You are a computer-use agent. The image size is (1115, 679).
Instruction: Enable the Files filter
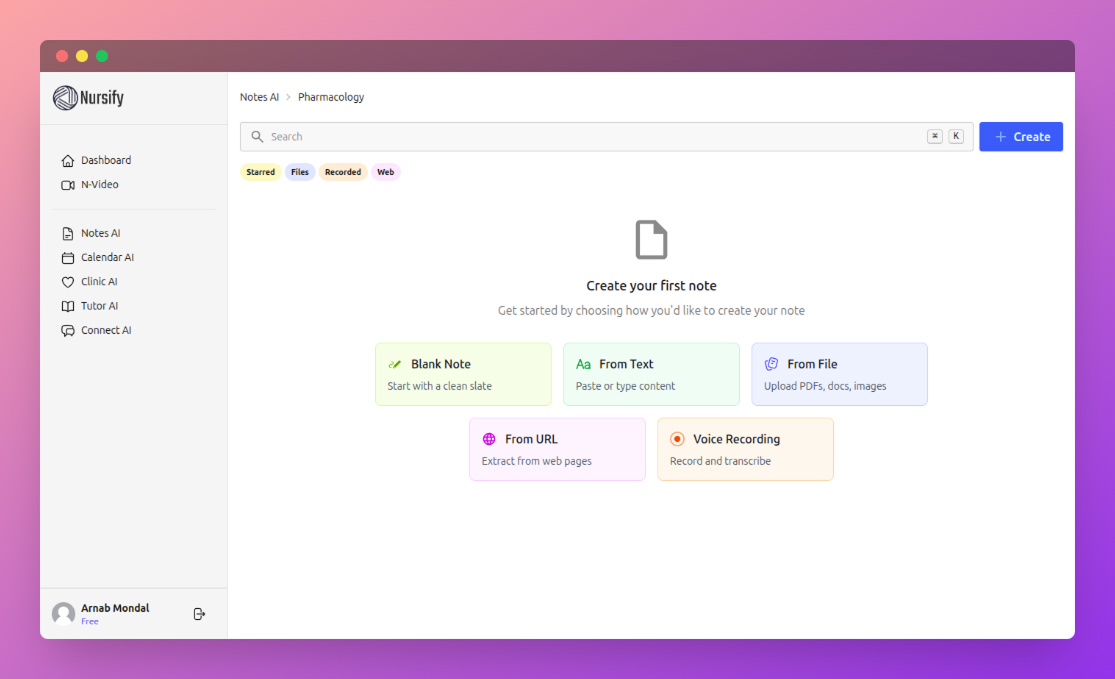point(300,171)
